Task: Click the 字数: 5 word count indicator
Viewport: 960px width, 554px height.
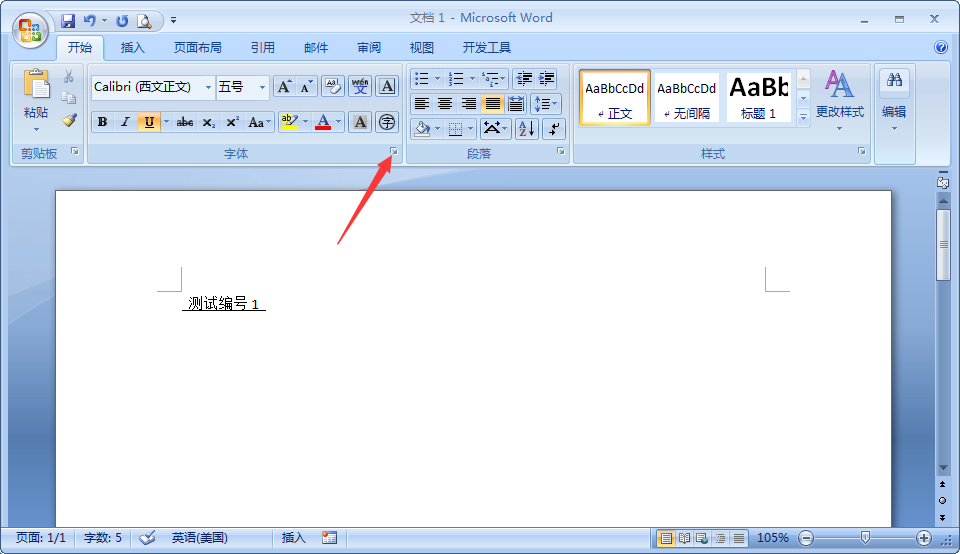Action: click(x=104, y=538)
